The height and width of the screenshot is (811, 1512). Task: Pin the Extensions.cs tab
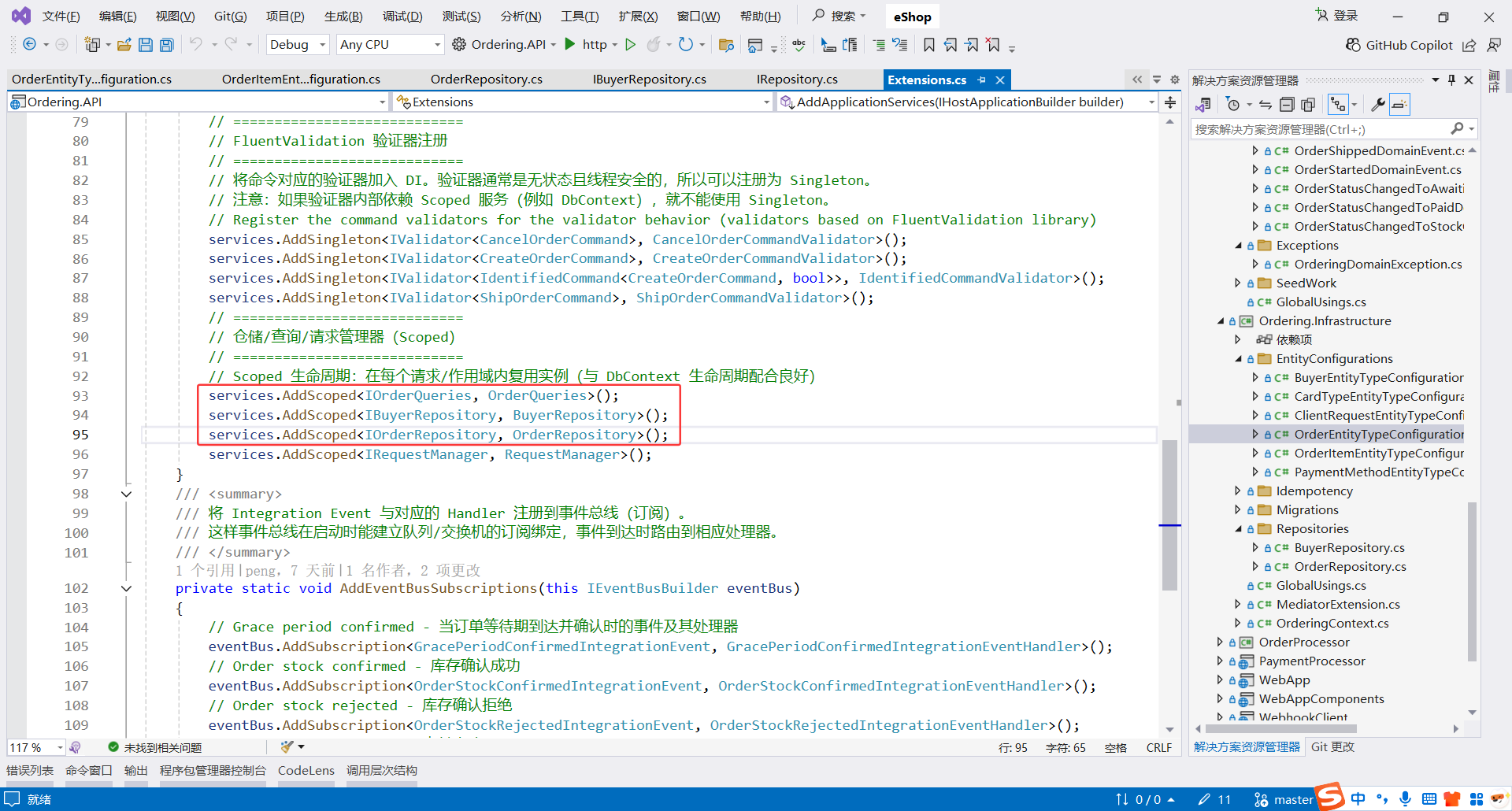coord(981,79)
